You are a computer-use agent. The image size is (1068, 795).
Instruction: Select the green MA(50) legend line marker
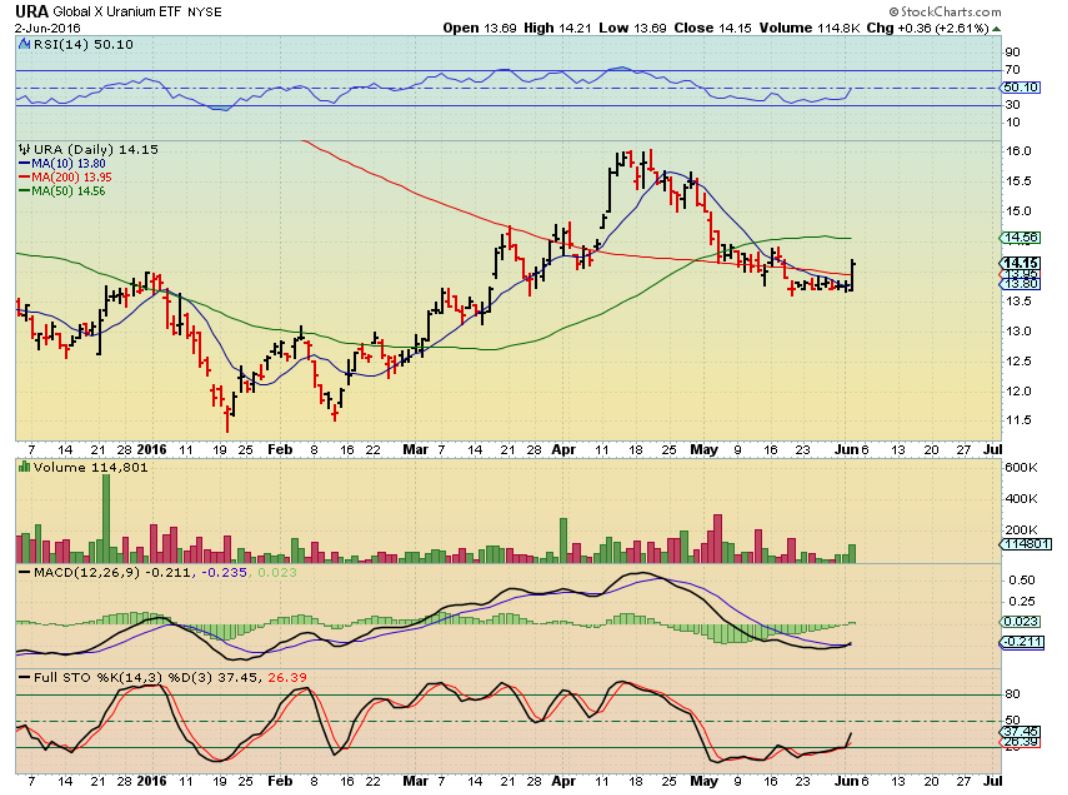pos(24,191)
